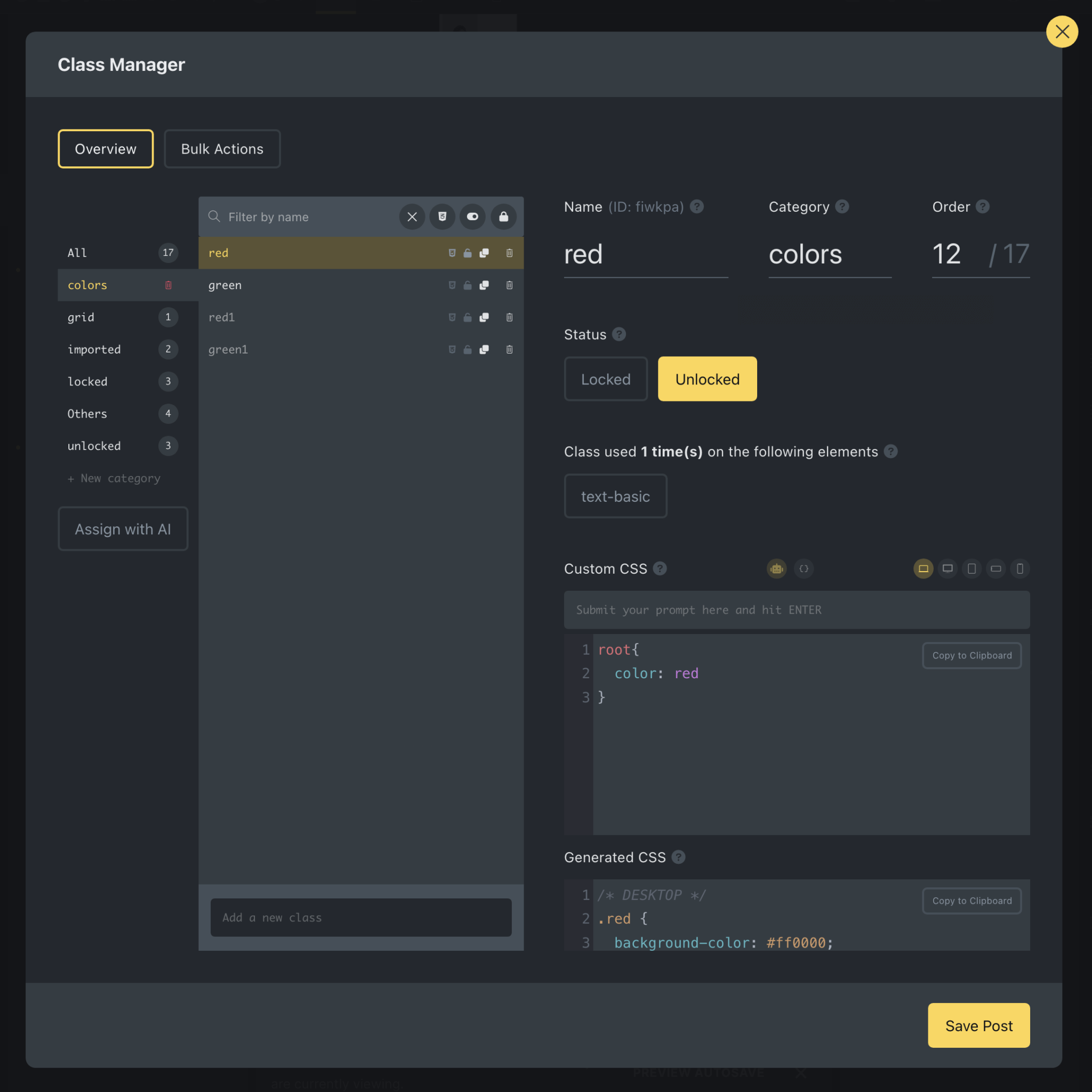Image resolution: width=1092 pixels, height=1092 pixels.
Task: Click the Save Post button
Action: [979, 1025]
